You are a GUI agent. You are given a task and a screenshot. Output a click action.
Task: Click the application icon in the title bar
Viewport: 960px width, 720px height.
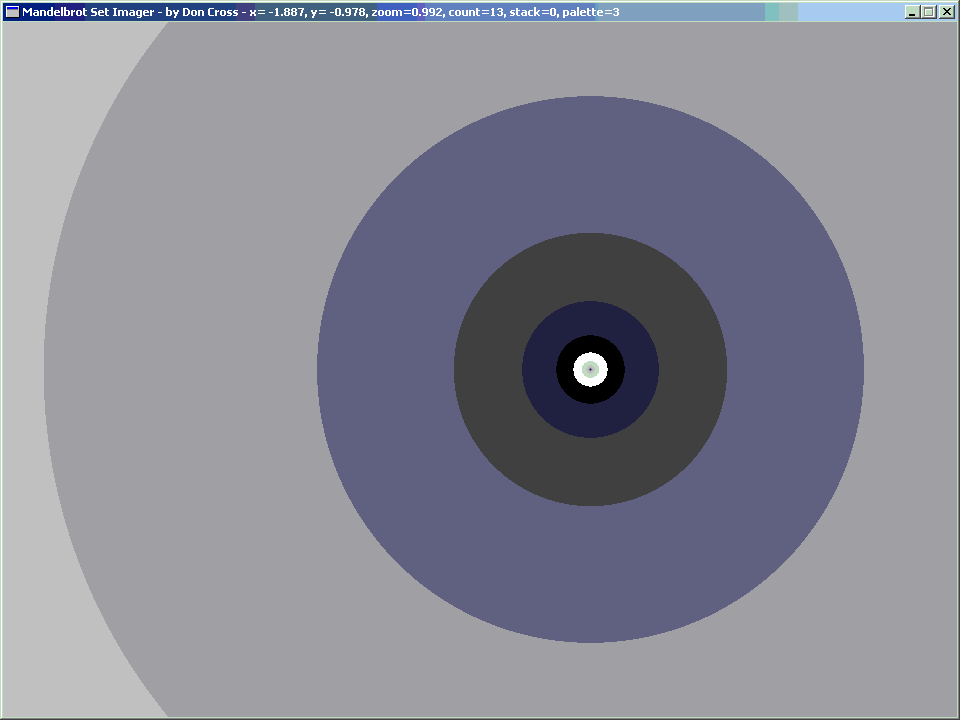tap(12, 12)
